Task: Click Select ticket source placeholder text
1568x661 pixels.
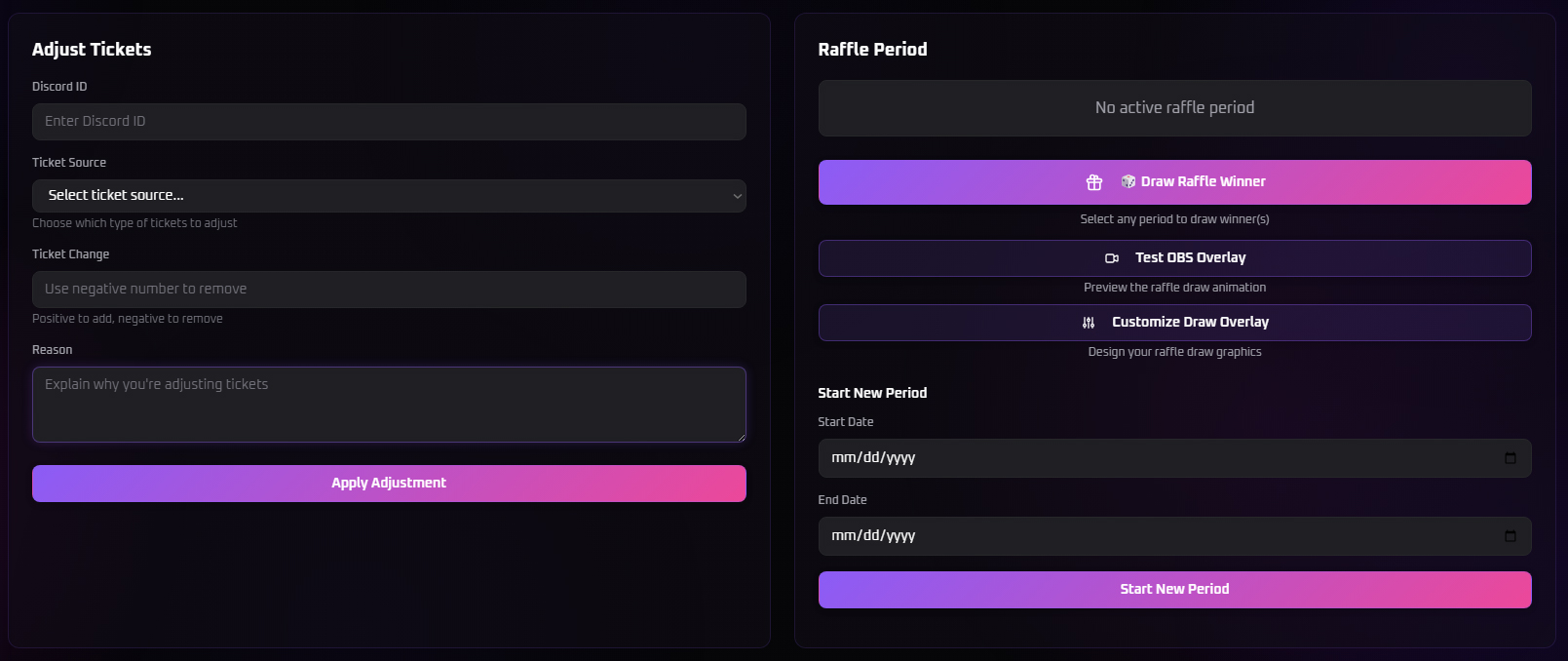Action: (x=114, y=195)
